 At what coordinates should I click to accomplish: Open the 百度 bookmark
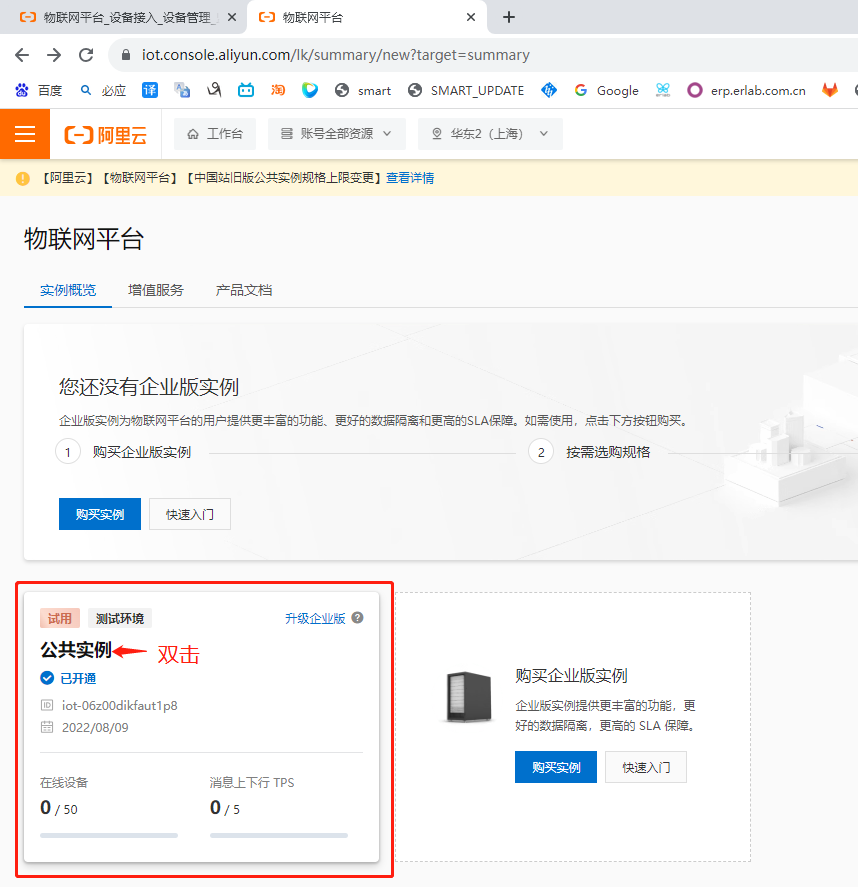coord(38,91)
